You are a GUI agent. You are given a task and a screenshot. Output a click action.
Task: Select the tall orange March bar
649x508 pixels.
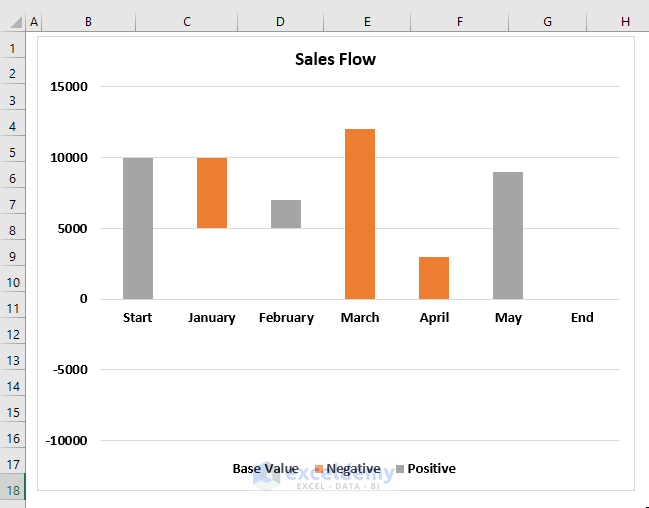[360, 214]
